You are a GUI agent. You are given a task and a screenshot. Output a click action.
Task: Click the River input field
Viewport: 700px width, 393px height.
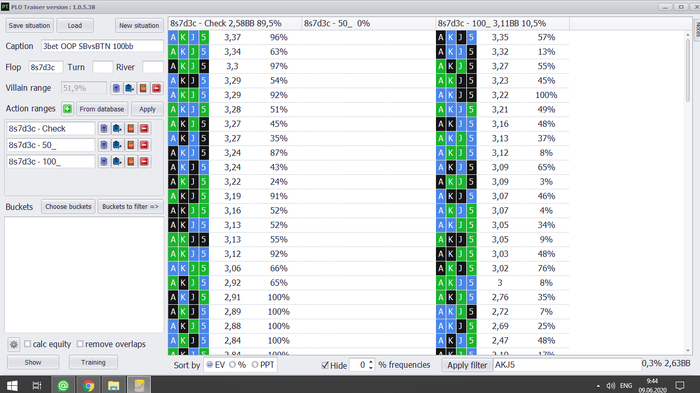click(153, 67)
